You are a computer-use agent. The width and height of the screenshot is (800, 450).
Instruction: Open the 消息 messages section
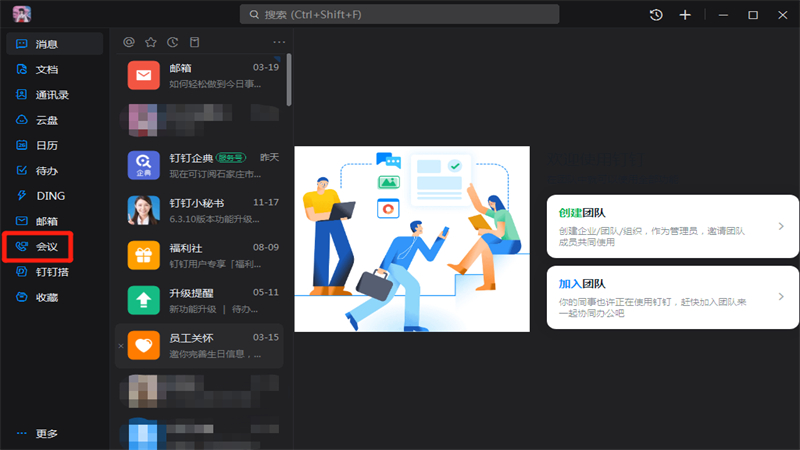coord(54,44)
